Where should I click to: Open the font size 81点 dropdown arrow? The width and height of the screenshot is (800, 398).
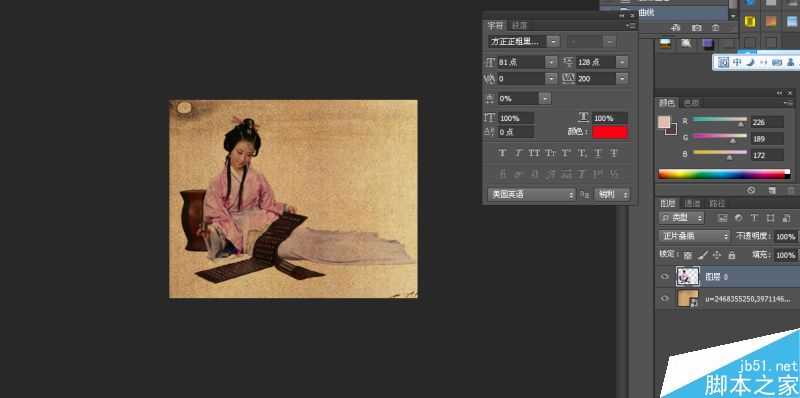pyautogui.click(x=551, y=62)
